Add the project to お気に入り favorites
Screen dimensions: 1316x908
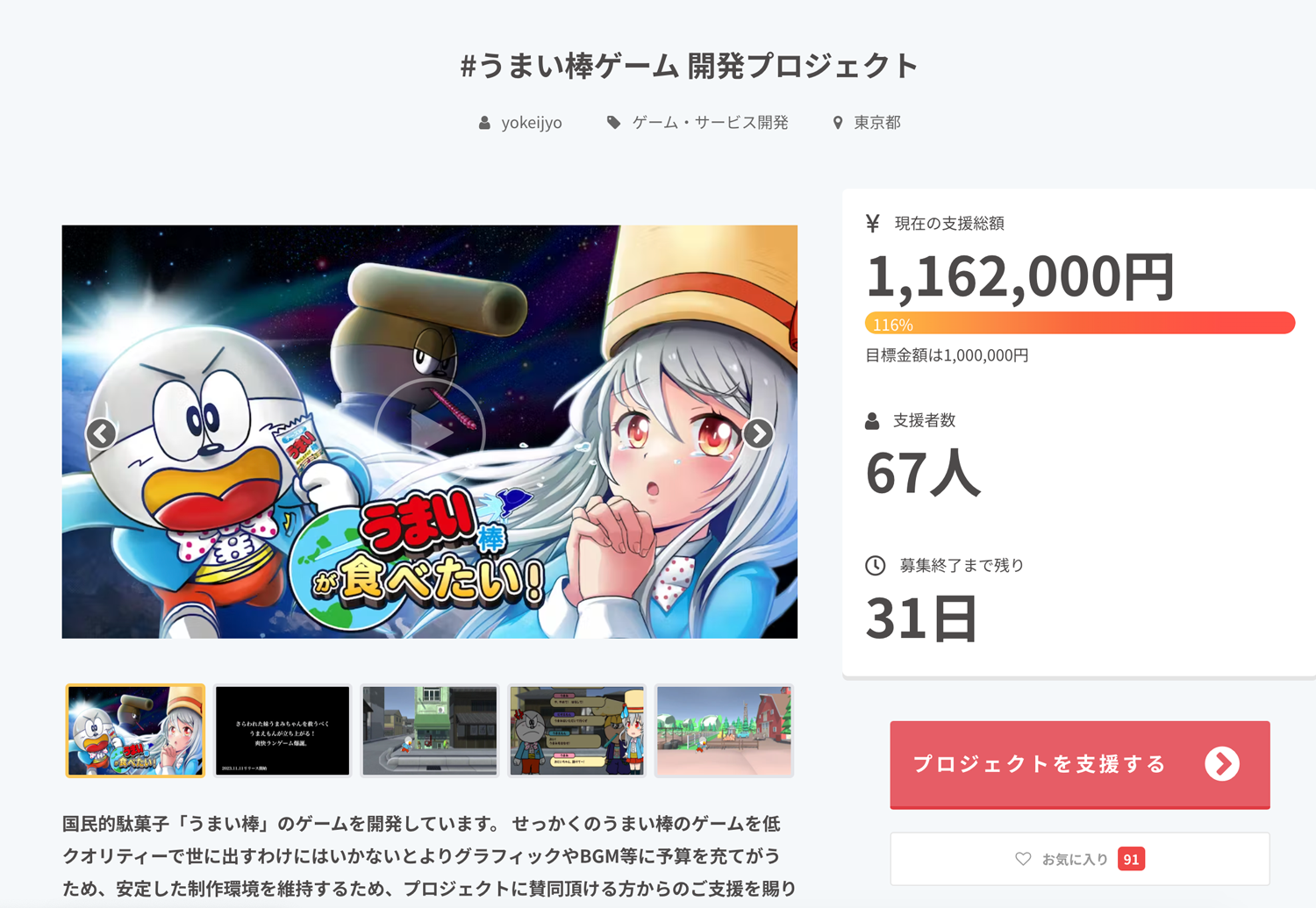(x=1080, y=859)
